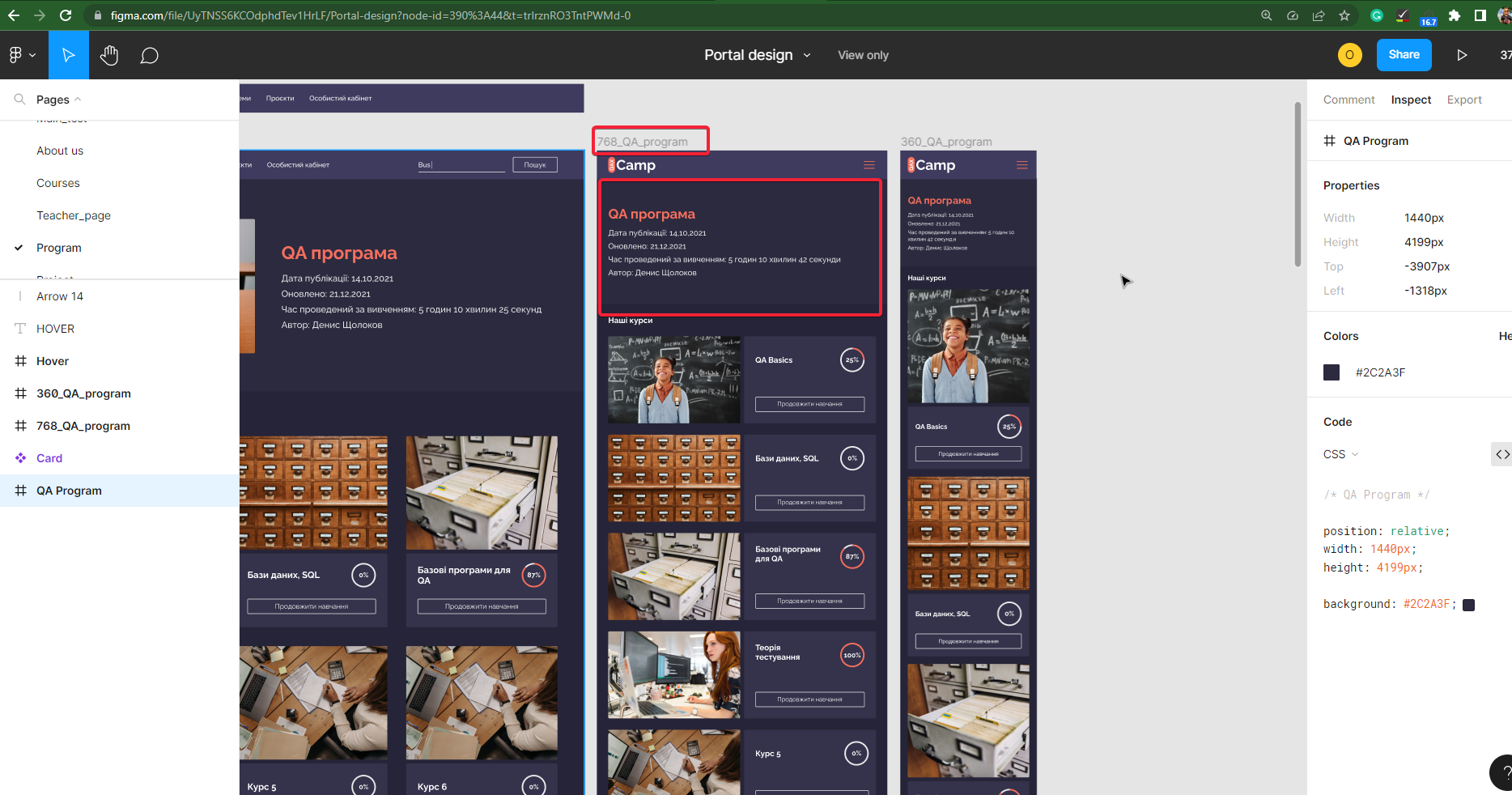The image size is (1512, 795).
Task: Click the avatar circle in the toolbar
Action: pos(1349,55)
